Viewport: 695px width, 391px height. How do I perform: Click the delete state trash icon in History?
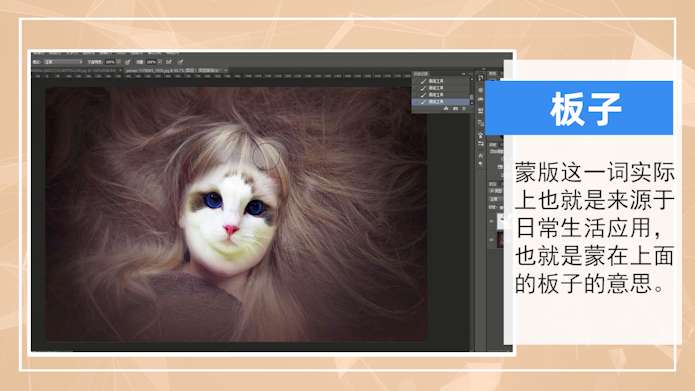click(464, 109)
